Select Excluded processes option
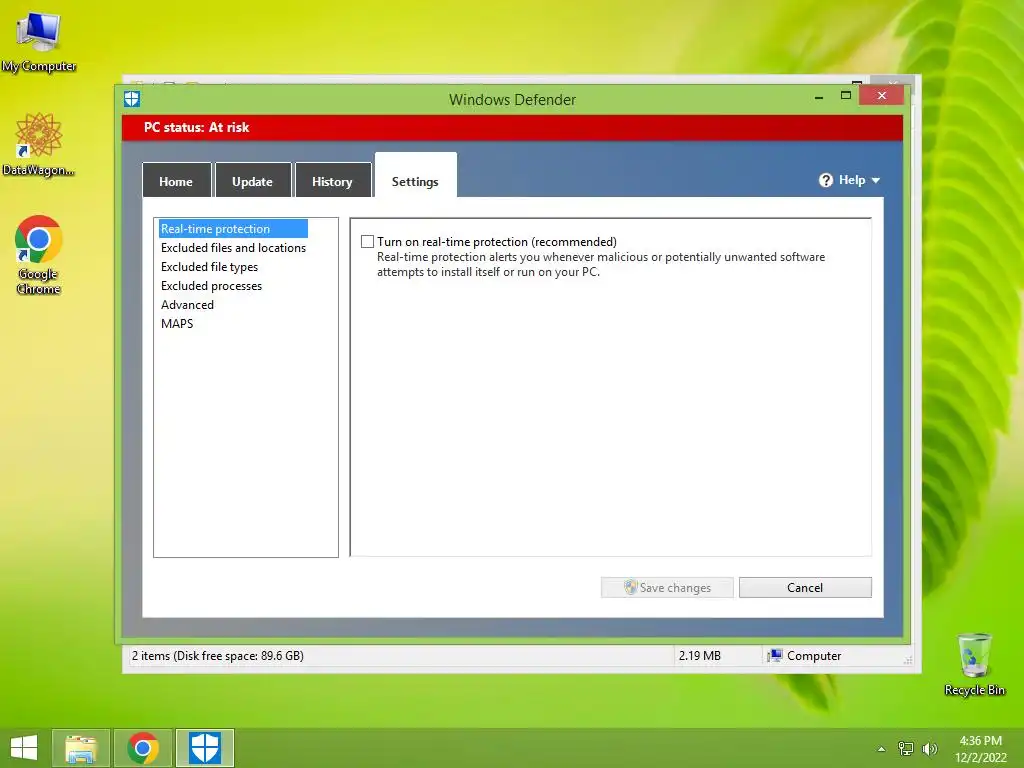 coord(211,285)
